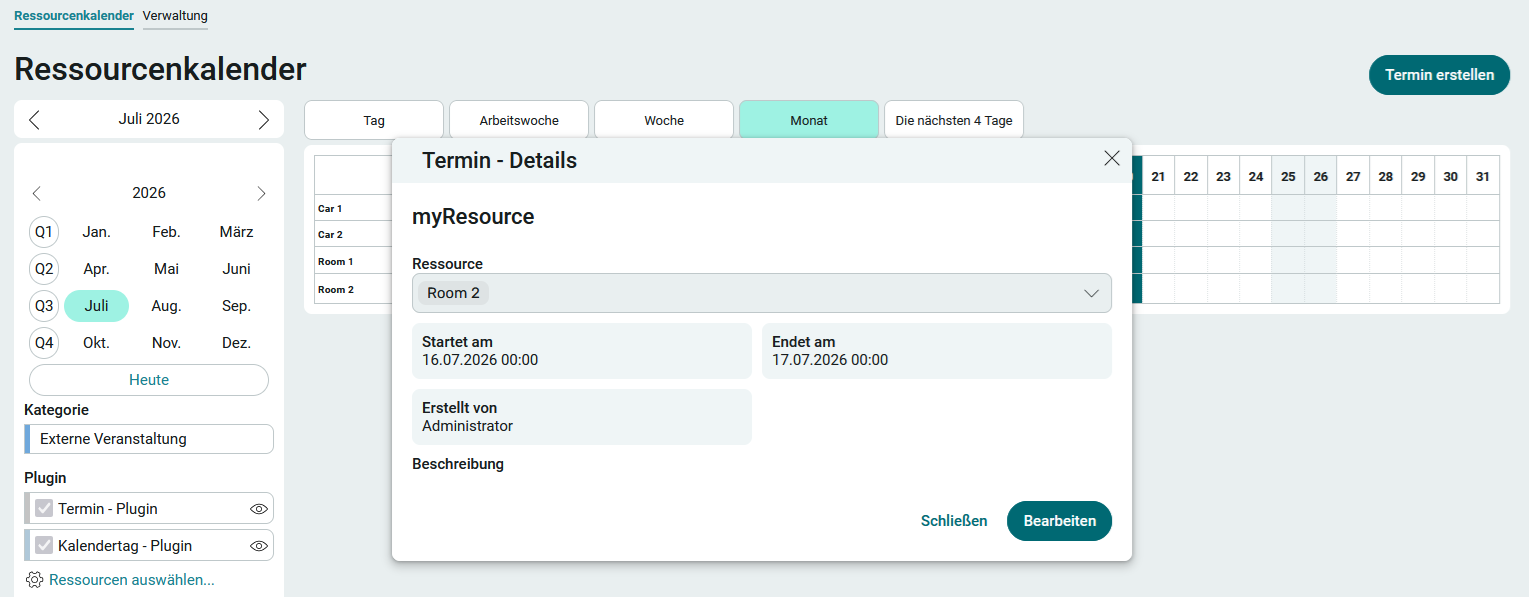Open the Ressourcen auswählen... link
This screenshot has height=597, width=1529.
(132, 580)
